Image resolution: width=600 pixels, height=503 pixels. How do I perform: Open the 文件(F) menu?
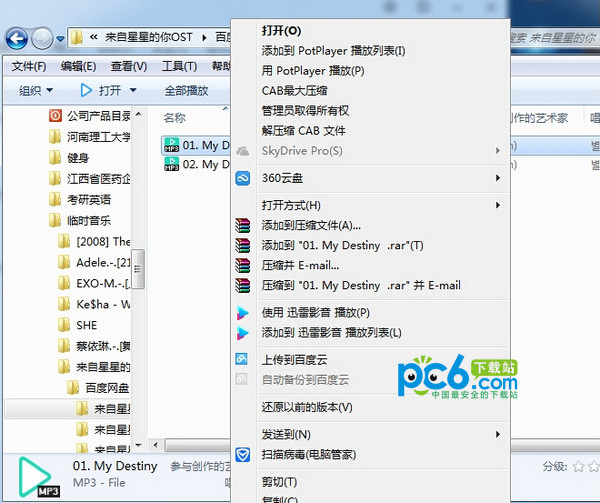29,67
